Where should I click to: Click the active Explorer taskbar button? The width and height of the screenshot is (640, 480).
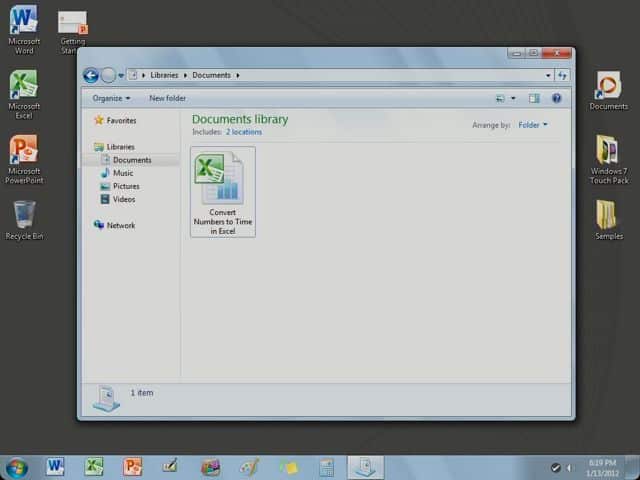tap(366, 467)
